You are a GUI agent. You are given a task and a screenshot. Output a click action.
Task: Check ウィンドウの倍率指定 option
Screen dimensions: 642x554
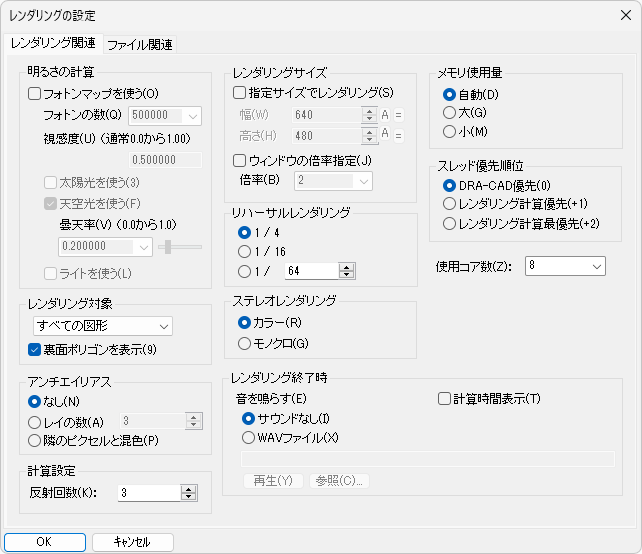pyautogui.click(x=239, y=160)
